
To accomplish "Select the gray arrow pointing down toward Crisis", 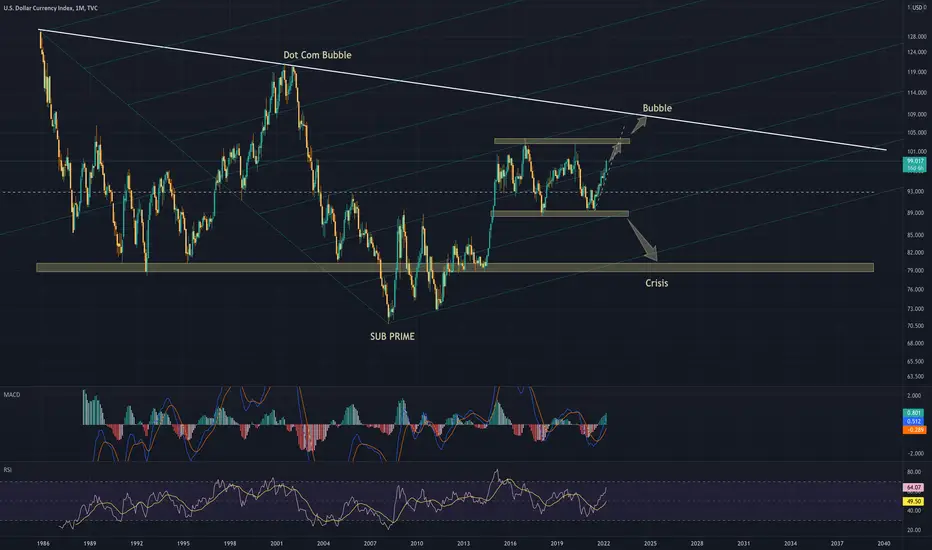I will pyautogui.click(x=644, y=241).
